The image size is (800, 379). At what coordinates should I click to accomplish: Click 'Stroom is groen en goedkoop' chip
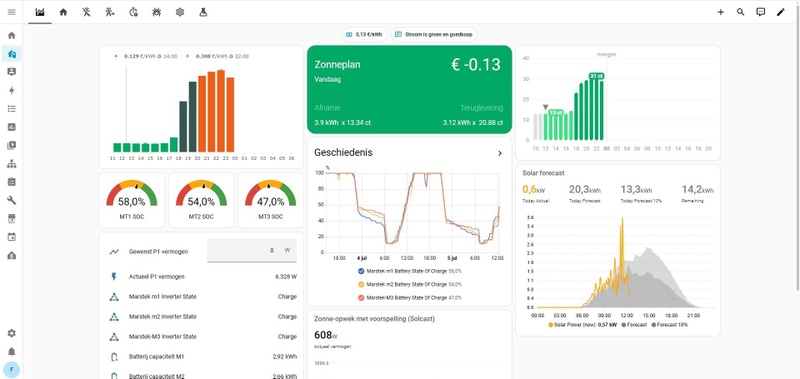click(x=434, y=35)
